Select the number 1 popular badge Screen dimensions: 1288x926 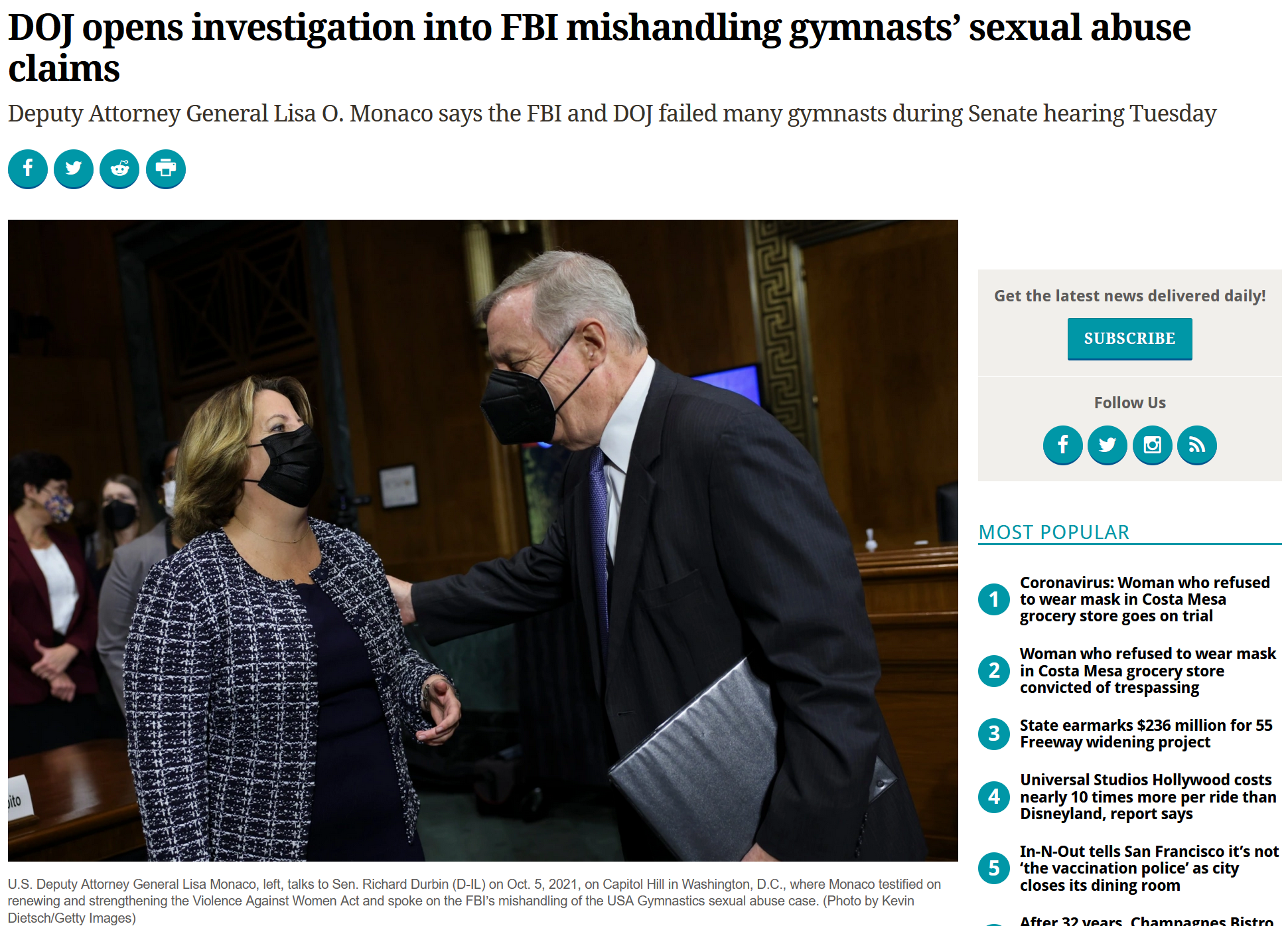point(994,599)
